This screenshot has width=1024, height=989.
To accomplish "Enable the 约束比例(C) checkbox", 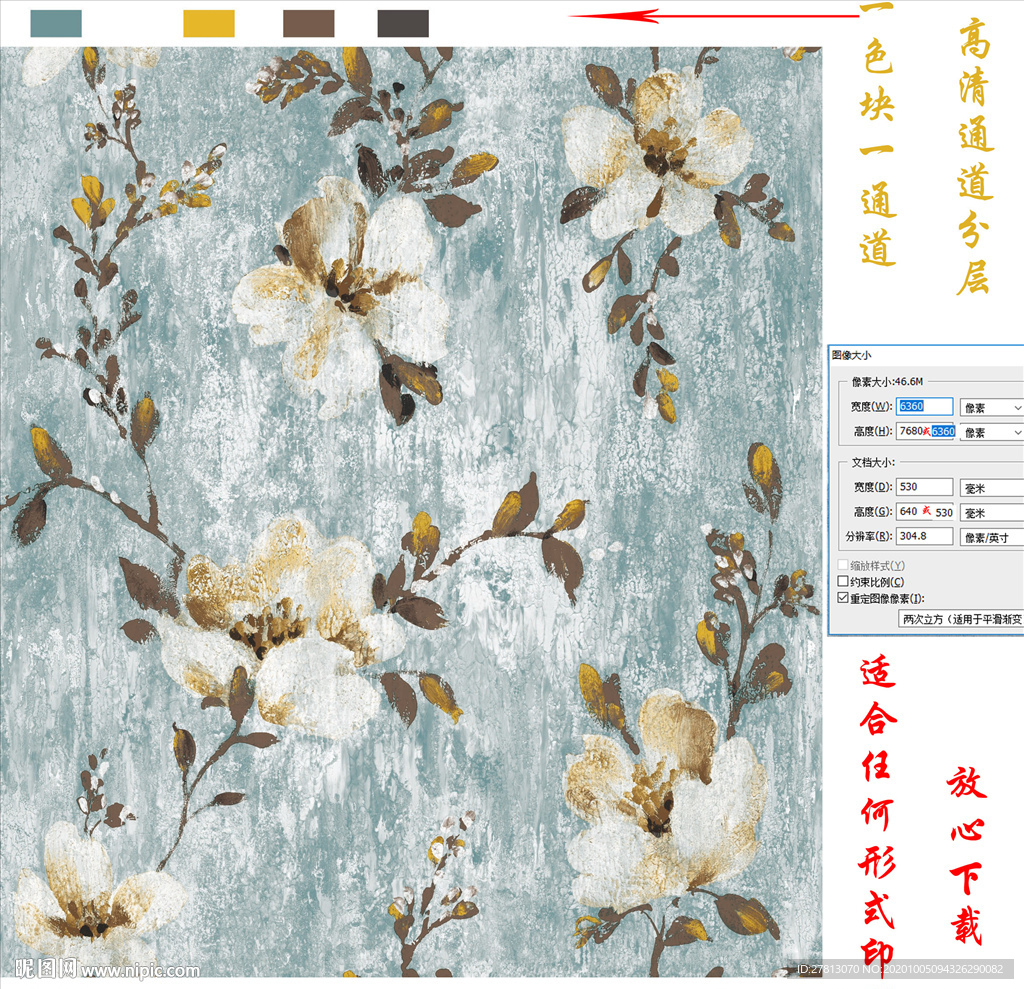I will (843, 581).
